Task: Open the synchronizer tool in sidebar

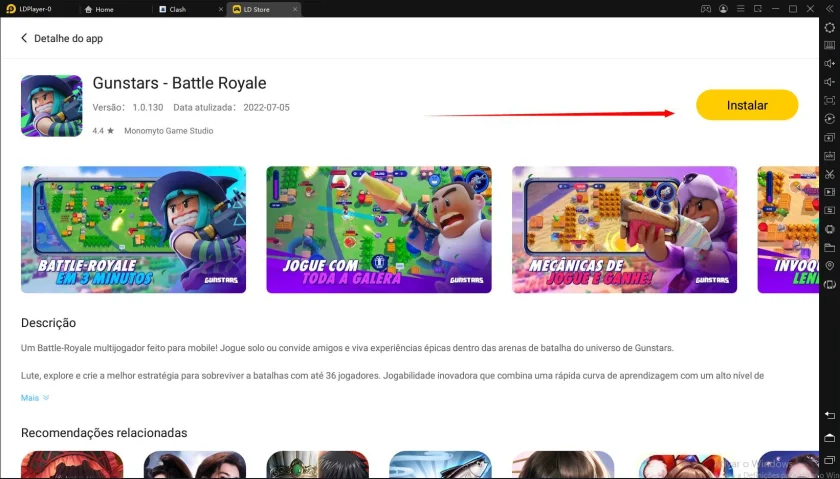Action: click(x=829, y=210)
